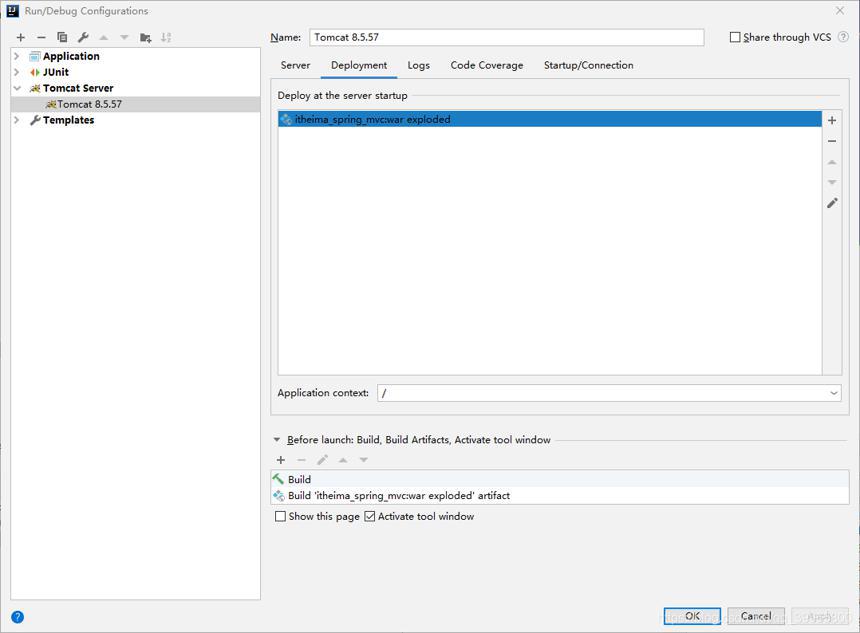Copy configuration using duplicate icon
The height and width of the screenshot is (633, 860).
(x=62, y=37)
